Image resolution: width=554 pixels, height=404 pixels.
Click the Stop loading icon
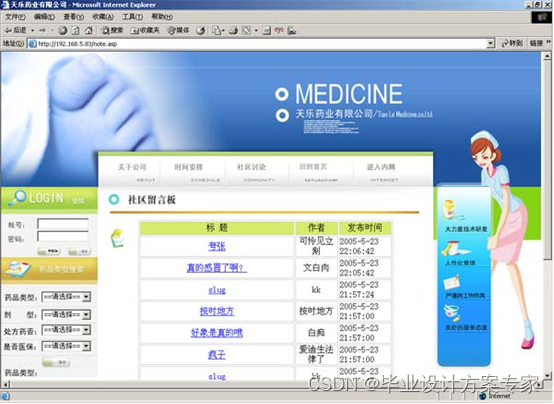pos(63,30)
